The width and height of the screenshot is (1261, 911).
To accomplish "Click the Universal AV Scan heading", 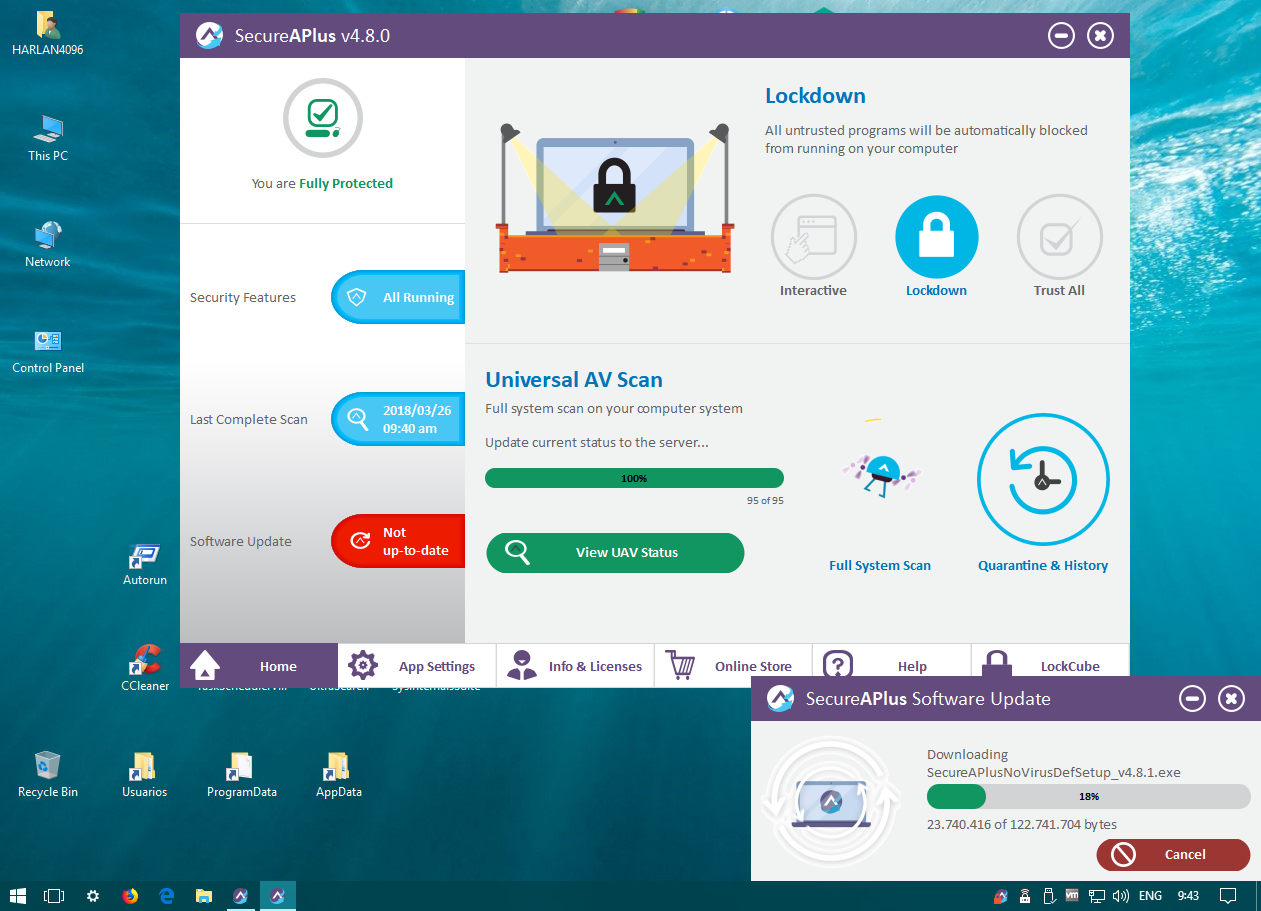I will [x=574, y=380].
